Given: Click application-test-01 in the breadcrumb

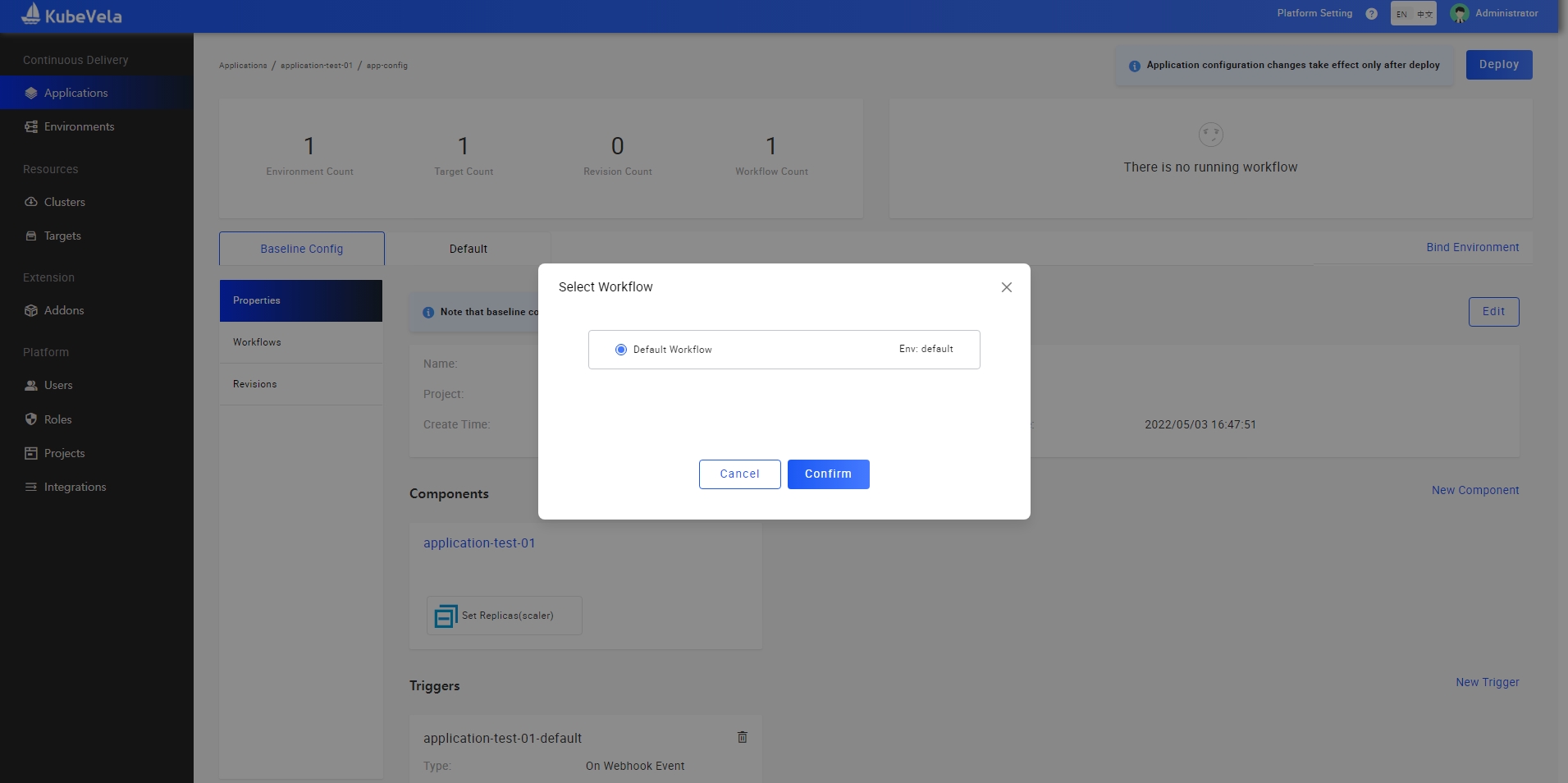Looking at the screenshot, I should pyautogui.click(x=316, y=66).
